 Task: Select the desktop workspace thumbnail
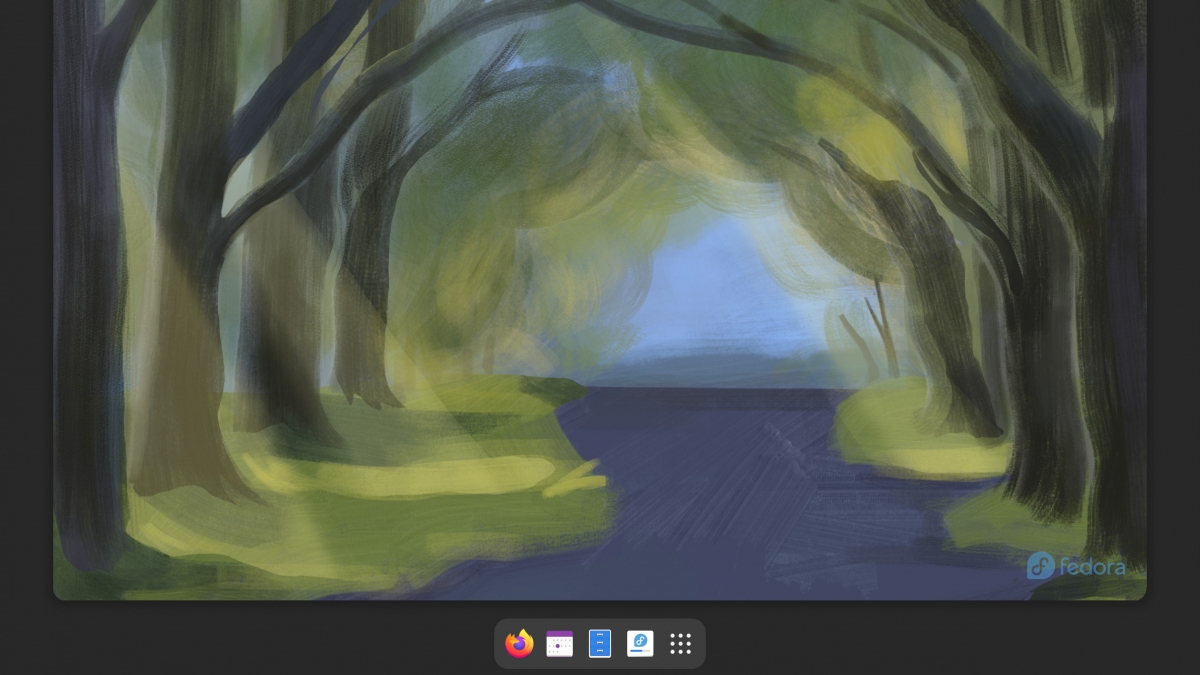600,300
